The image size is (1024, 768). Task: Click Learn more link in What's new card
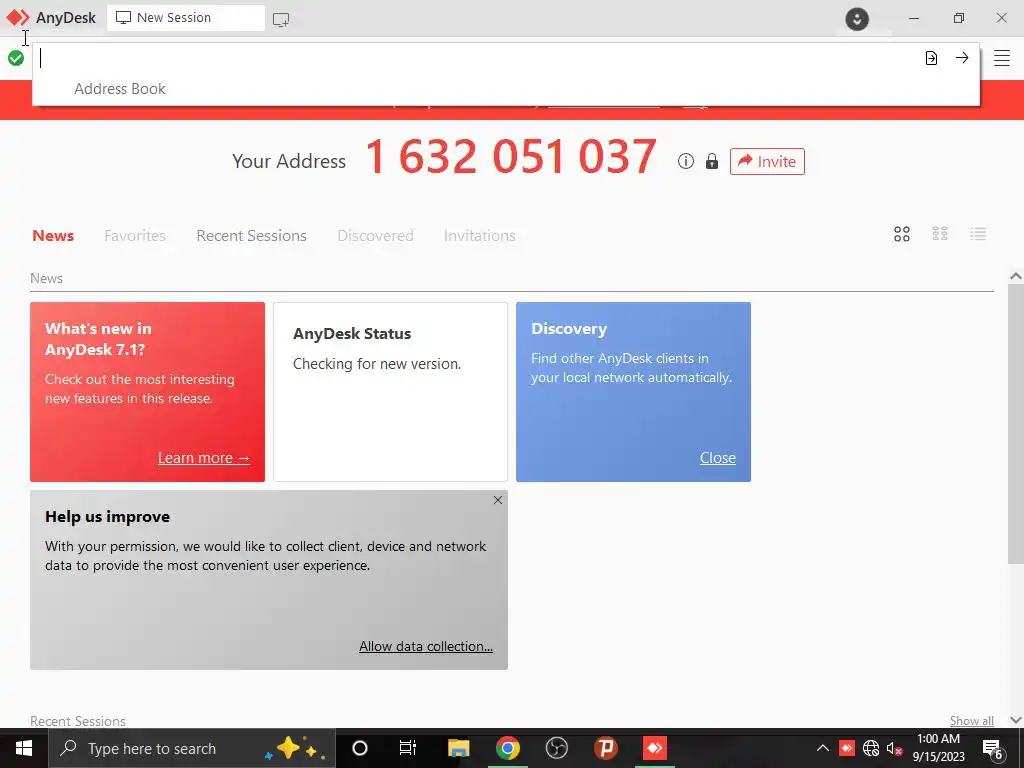click(x=204, y=458)
